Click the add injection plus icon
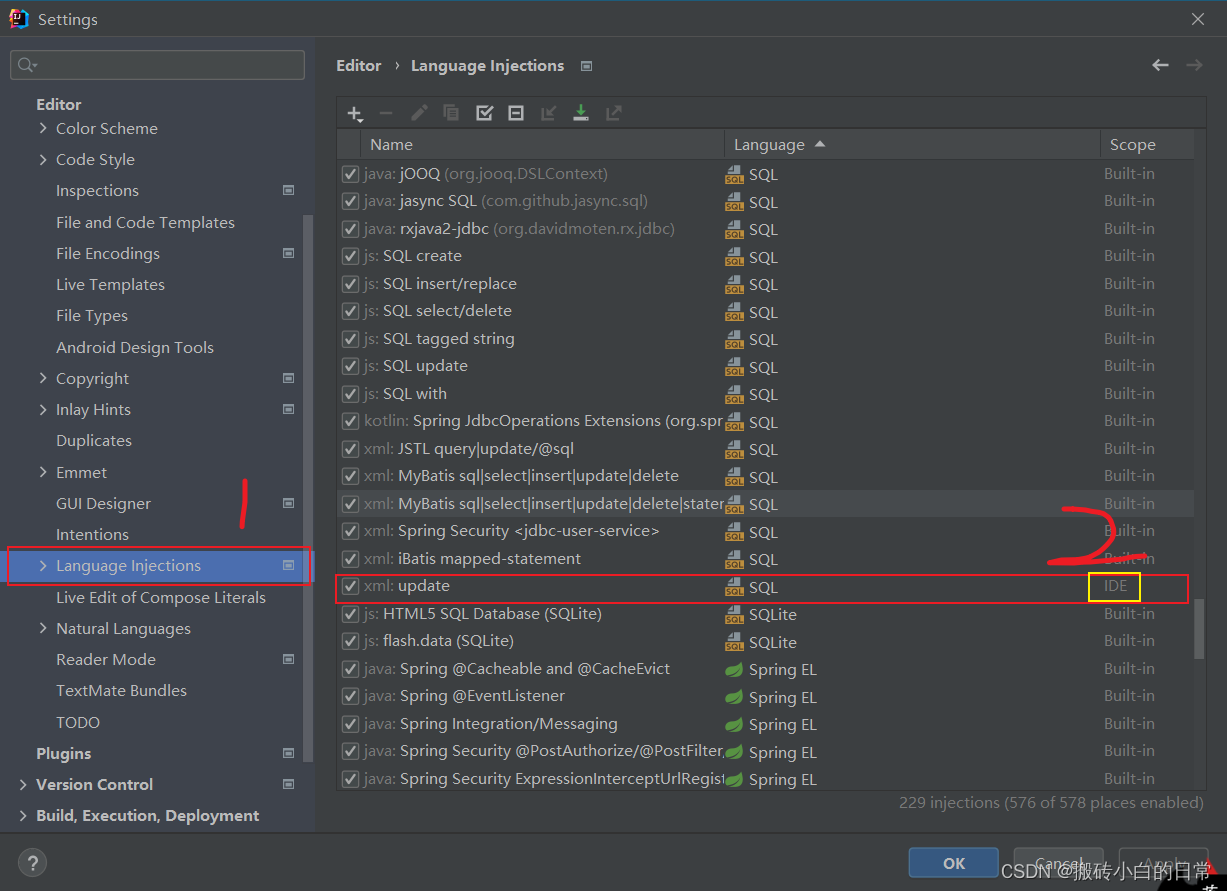Image resolution: width=1227 pixels, height=891 pixels. pos(355,112)
